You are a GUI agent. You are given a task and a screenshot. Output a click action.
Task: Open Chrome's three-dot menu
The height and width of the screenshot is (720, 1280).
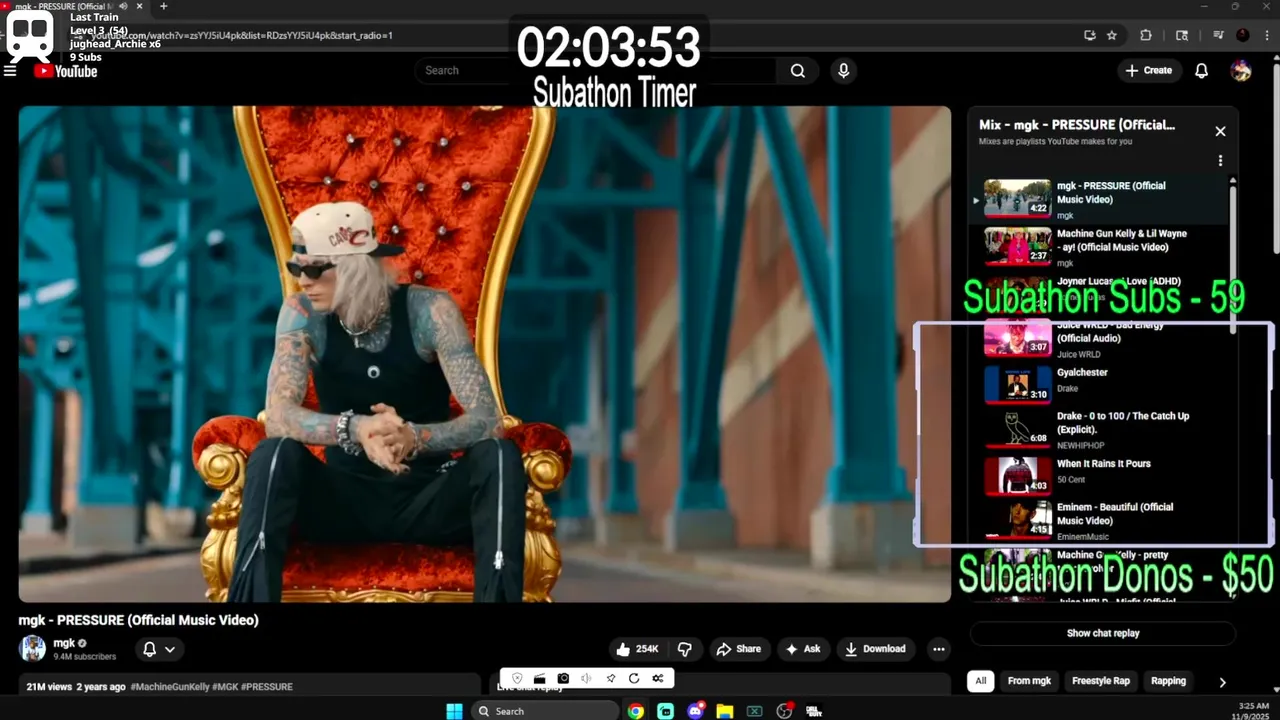coord(1268,35)
